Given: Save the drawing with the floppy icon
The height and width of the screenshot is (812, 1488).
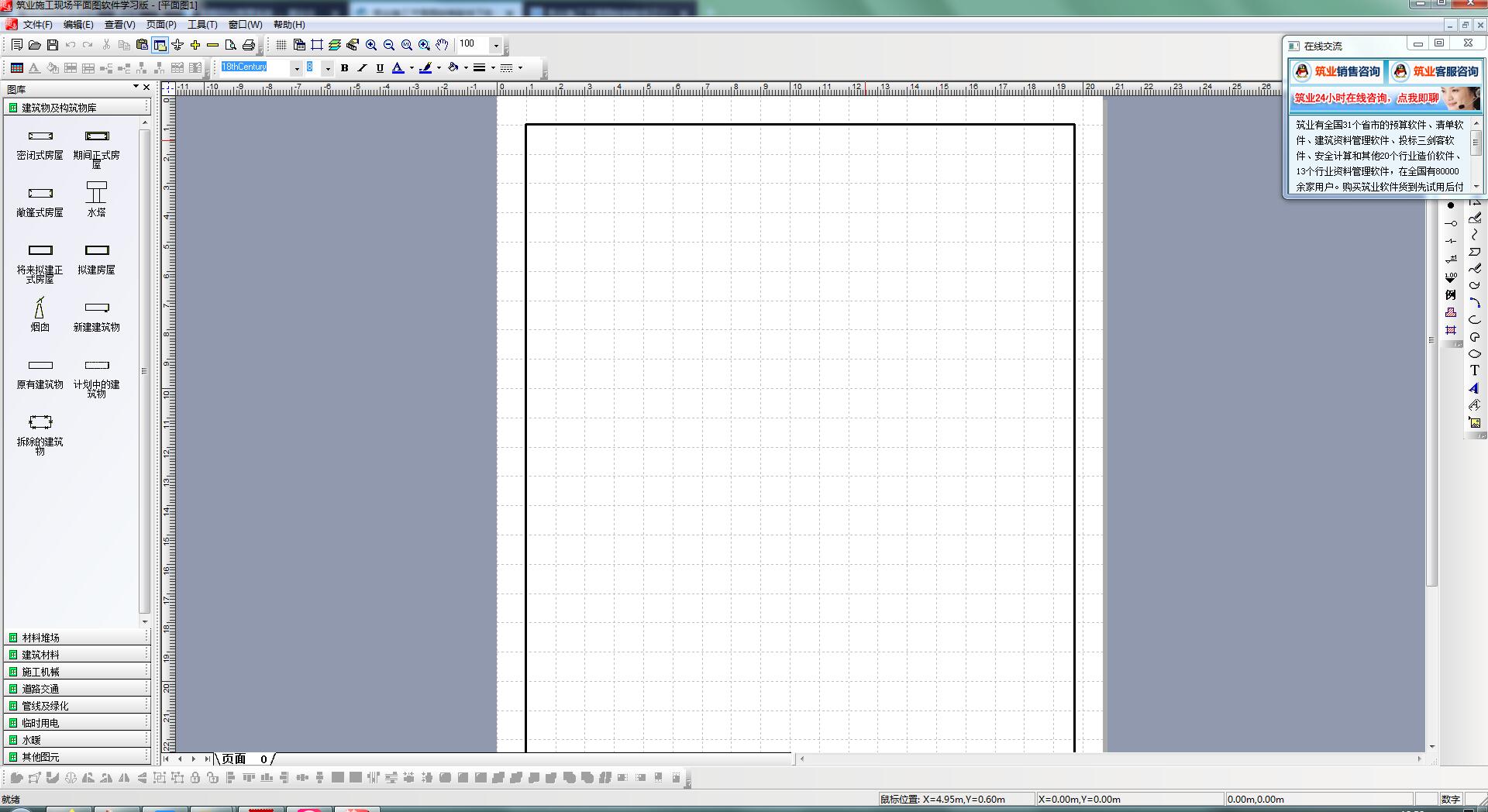Looking at the screenshot, I should coord(53,45).
